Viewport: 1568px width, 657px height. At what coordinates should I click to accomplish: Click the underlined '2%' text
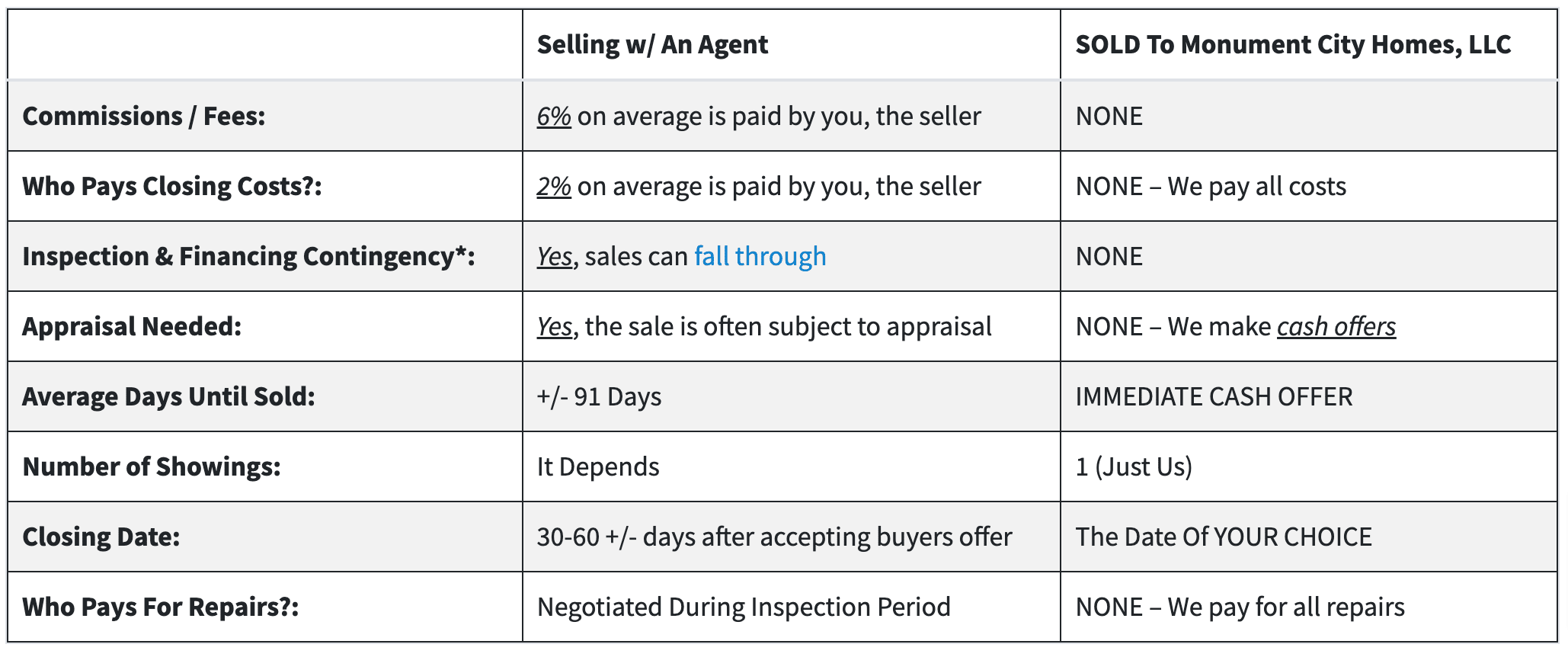[554, 186]
